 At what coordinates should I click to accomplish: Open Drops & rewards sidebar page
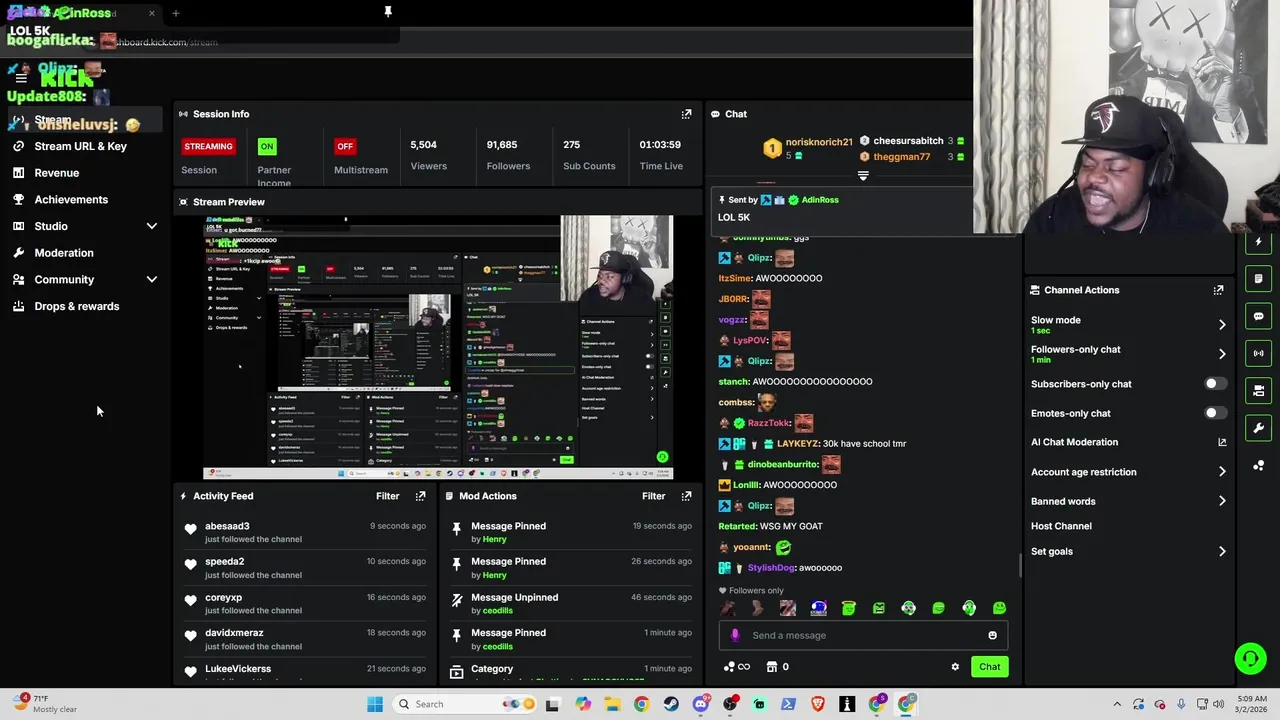76,307
